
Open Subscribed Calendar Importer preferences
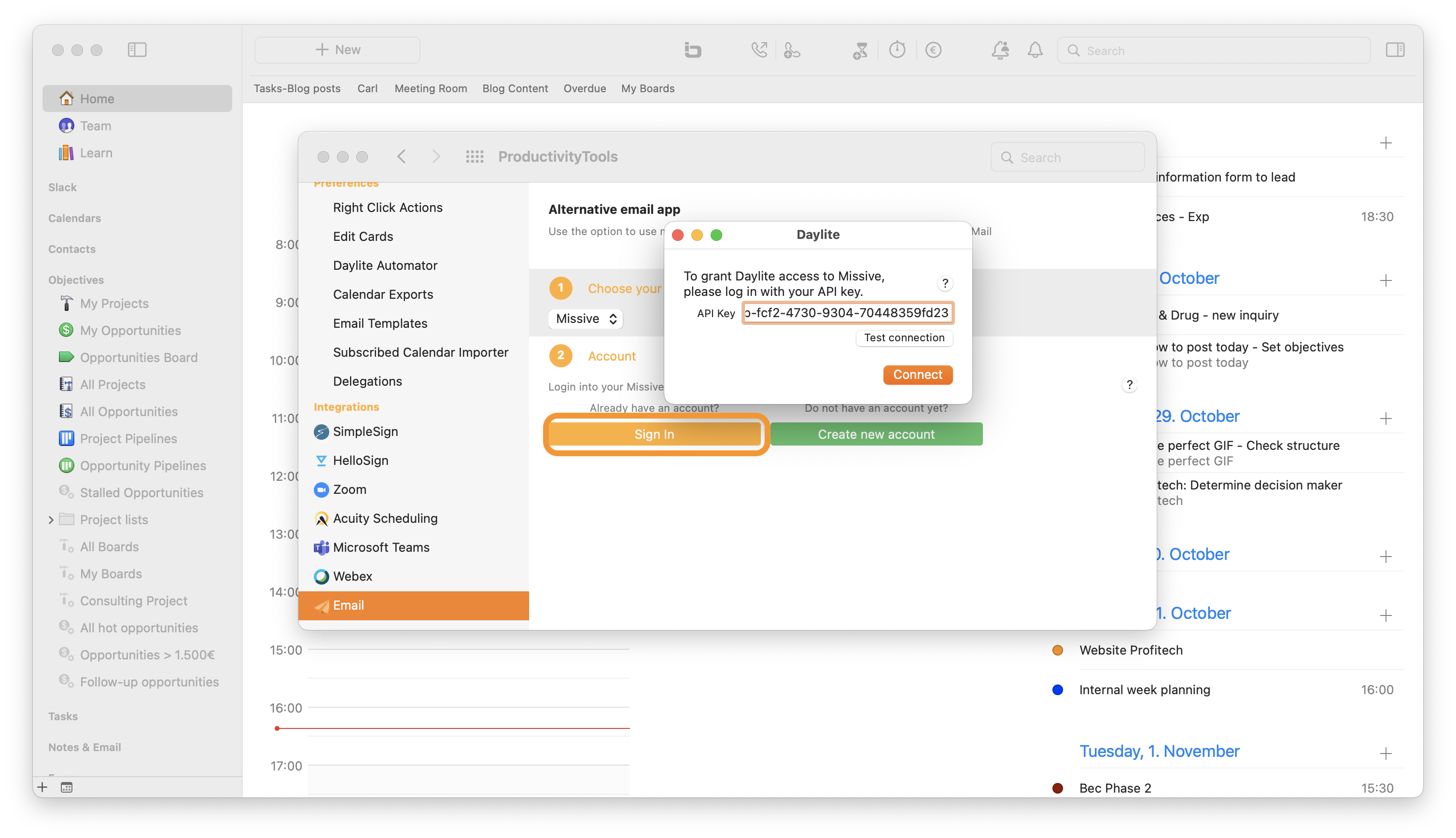(420, 352)
